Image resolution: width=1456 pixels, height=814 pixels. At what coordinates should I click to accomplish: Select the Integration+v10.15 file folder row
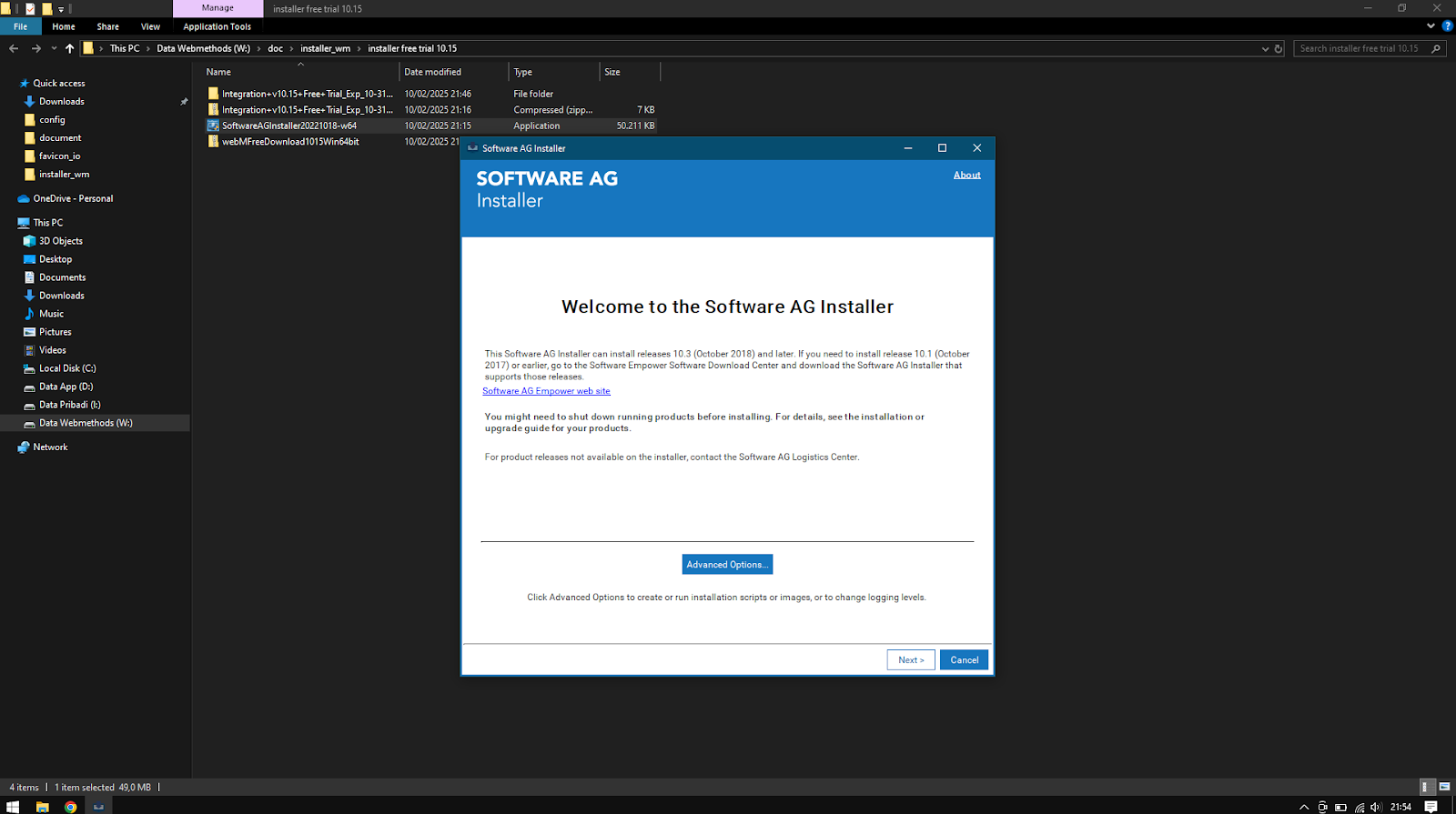click(x=430, y=94)
